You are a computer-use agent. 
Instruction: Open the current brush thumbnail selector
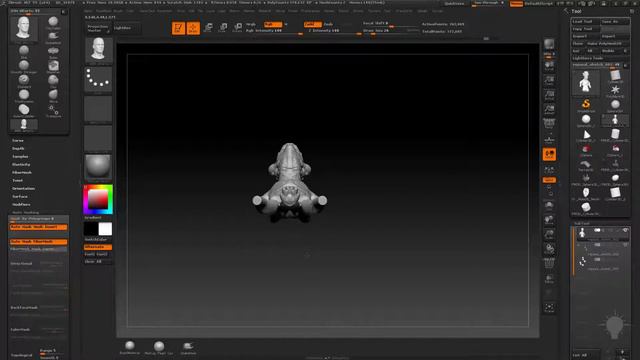point(98,50)
